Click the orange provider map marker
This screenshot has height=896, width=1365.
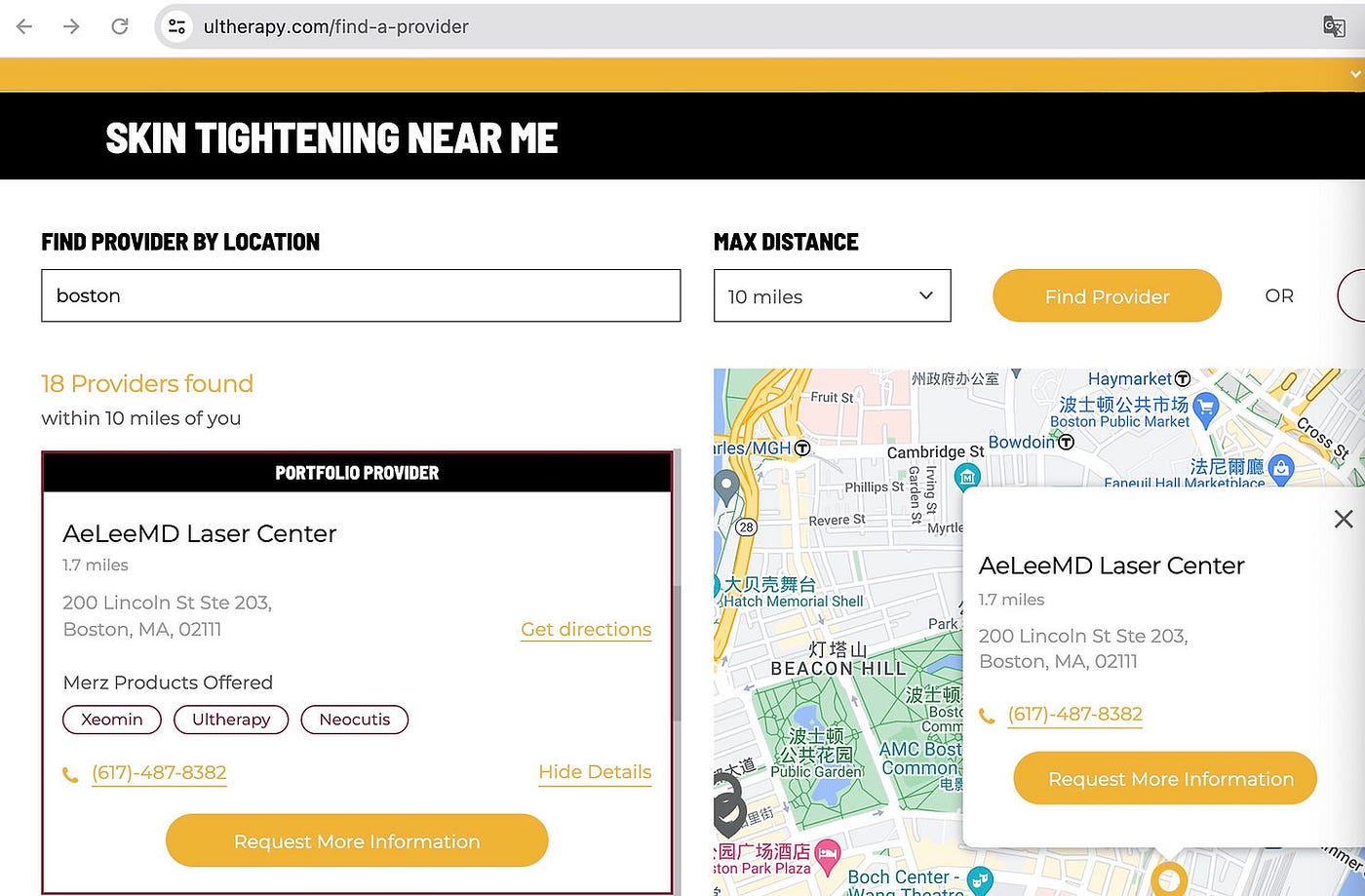tap(1168, 878)
